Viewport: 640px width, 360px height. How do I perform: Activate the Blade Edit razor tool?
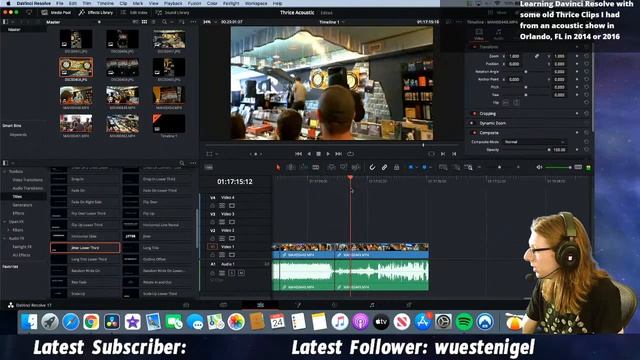pyautogui.click(x=316, y=167)
